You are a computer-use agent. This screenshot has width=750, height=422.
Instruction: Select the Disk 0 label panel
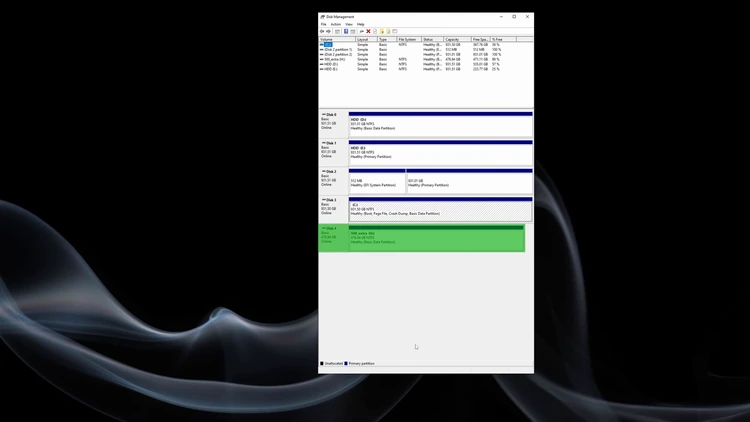[x=333, y=124]
